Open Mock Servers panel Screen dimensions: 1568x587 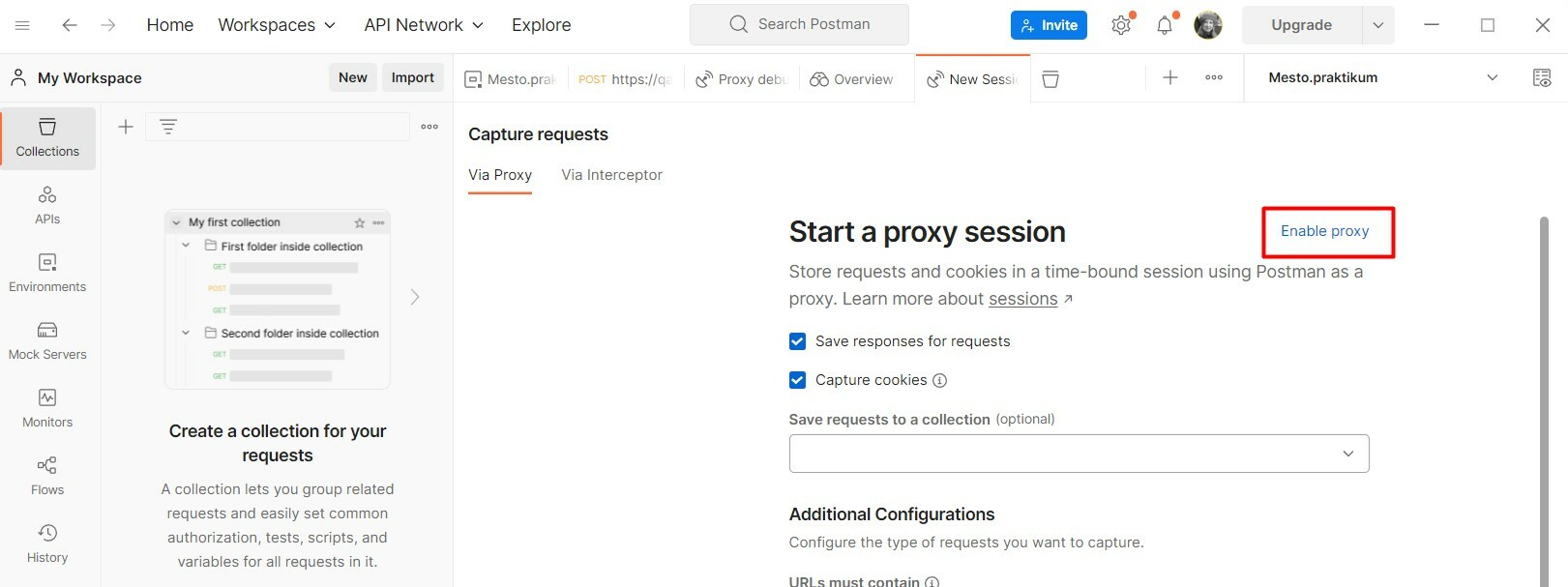[x=47, y=341]
